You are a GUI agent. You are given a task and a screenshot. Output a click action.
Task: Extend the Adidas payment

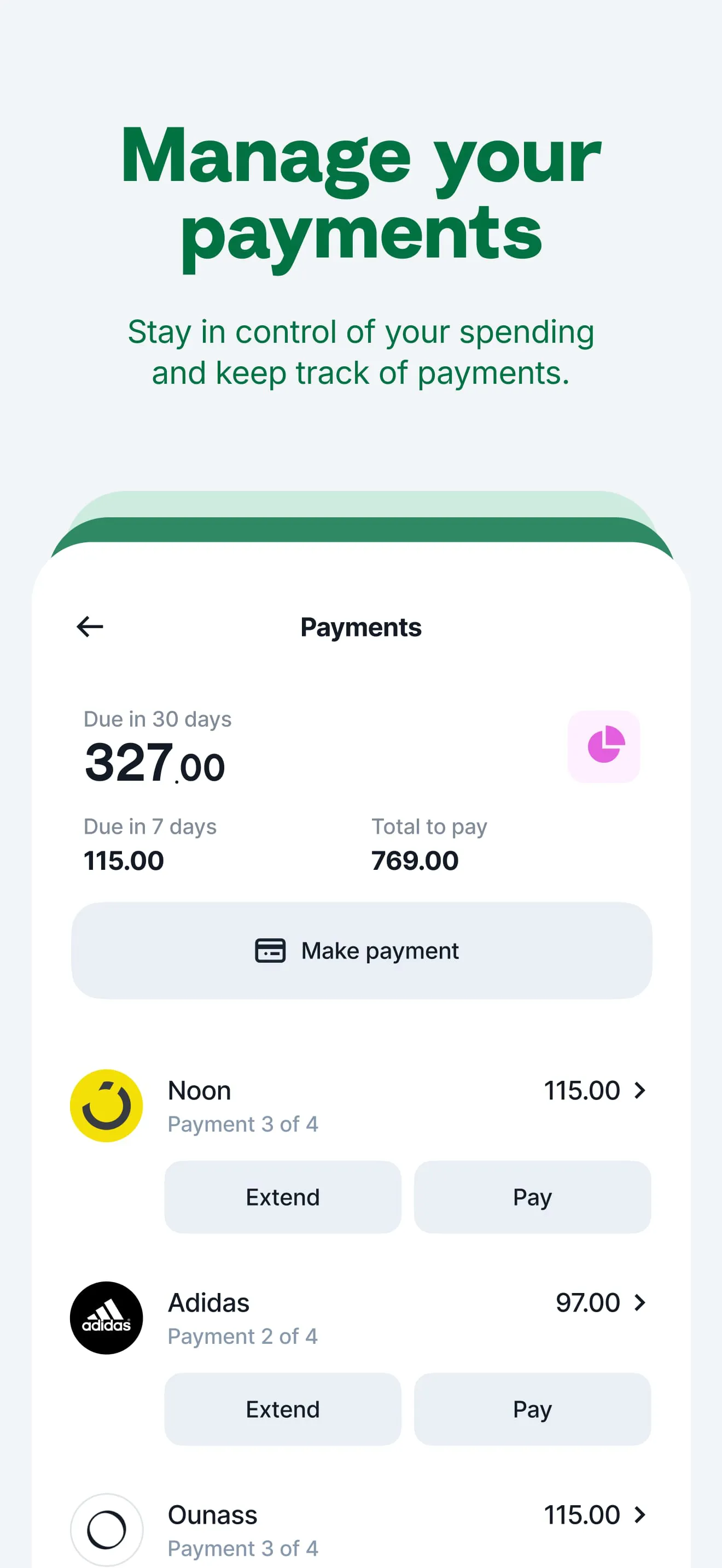coord(282,1408)
